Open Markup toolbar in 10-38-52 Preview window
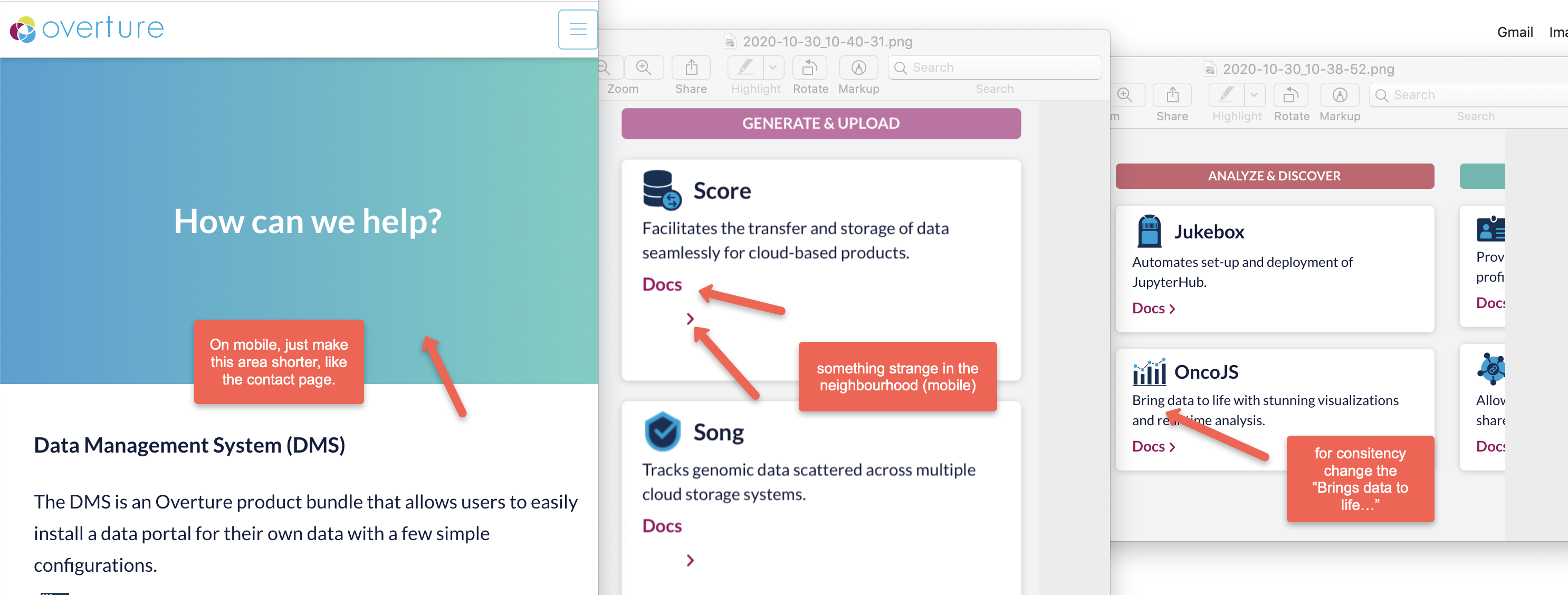Screen dimensions: 1568x595 1340,95
